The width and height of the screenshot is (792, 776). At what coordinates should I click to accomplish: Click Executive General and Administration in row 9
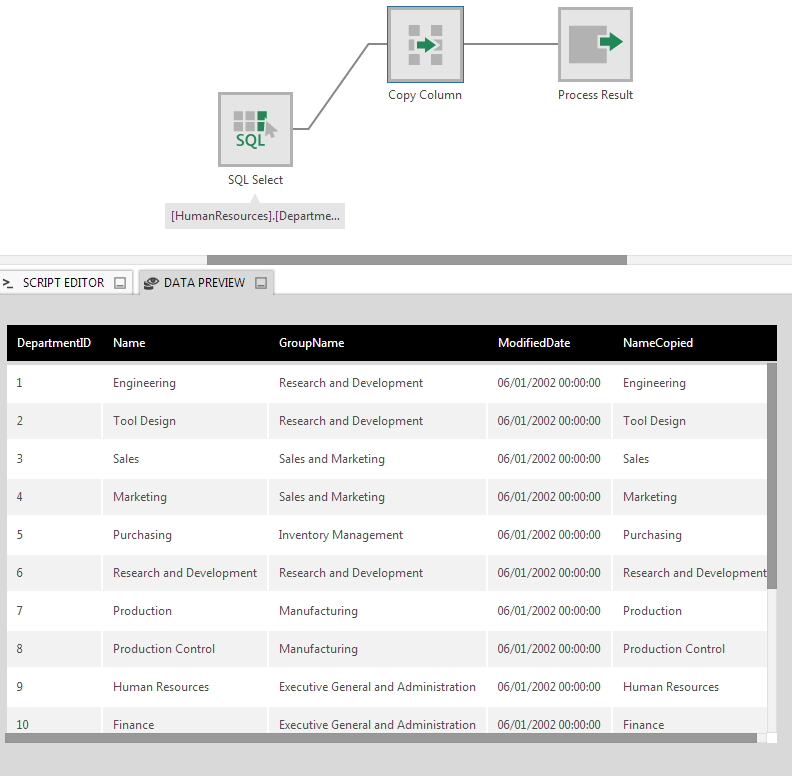377,687
